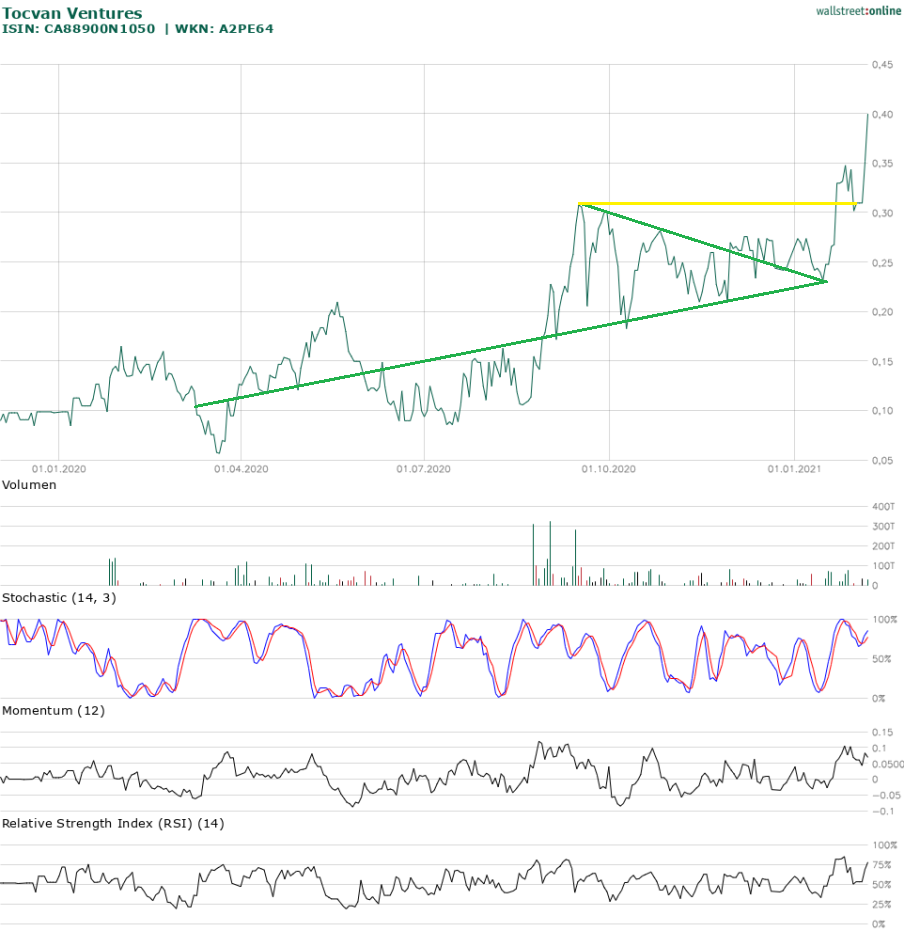Click the Relative Strength Index (RSI) (14) heading
This screenshot has height=931, width=904.
click(x=113, y=824)
